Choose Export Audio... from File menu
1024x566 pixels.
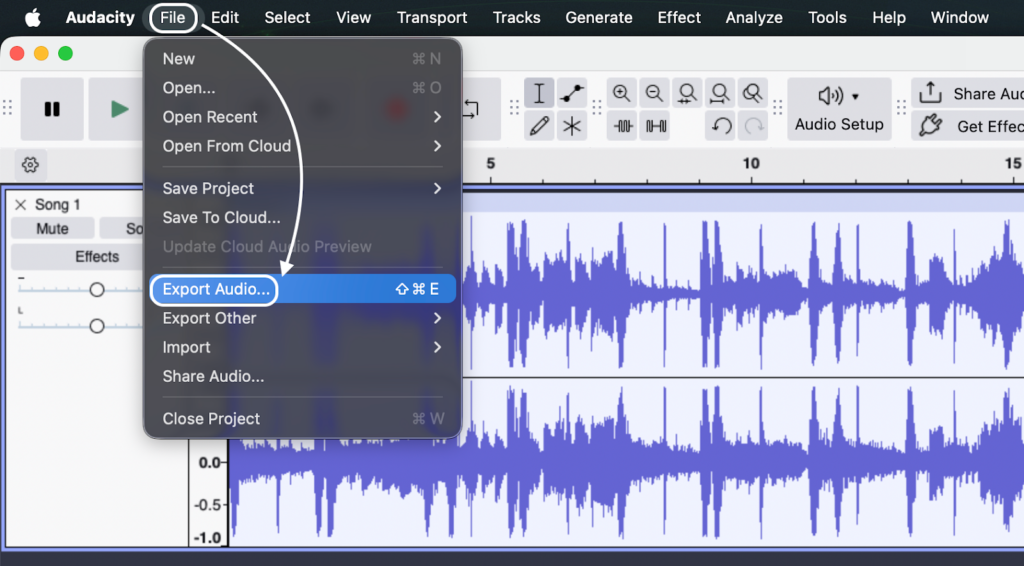pyautogui.click(x=216, y=289)
